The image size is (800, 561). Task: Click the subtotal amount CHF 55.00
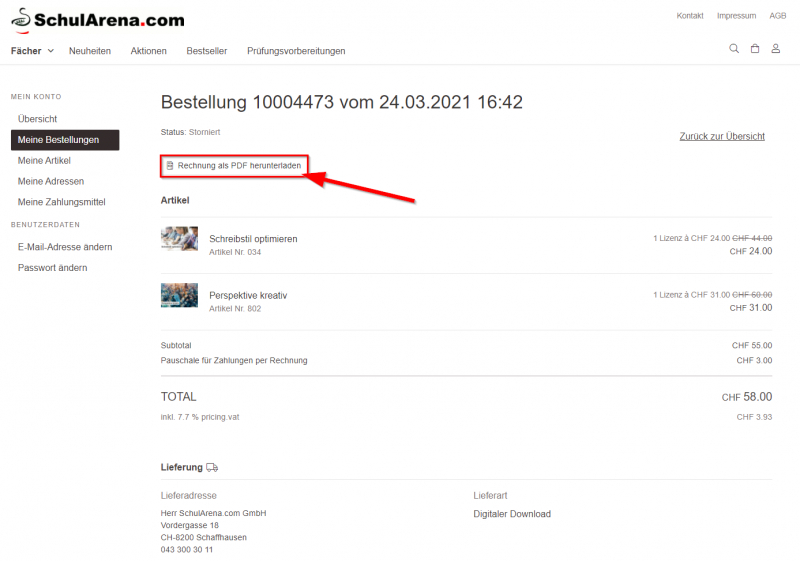(752, 345)
